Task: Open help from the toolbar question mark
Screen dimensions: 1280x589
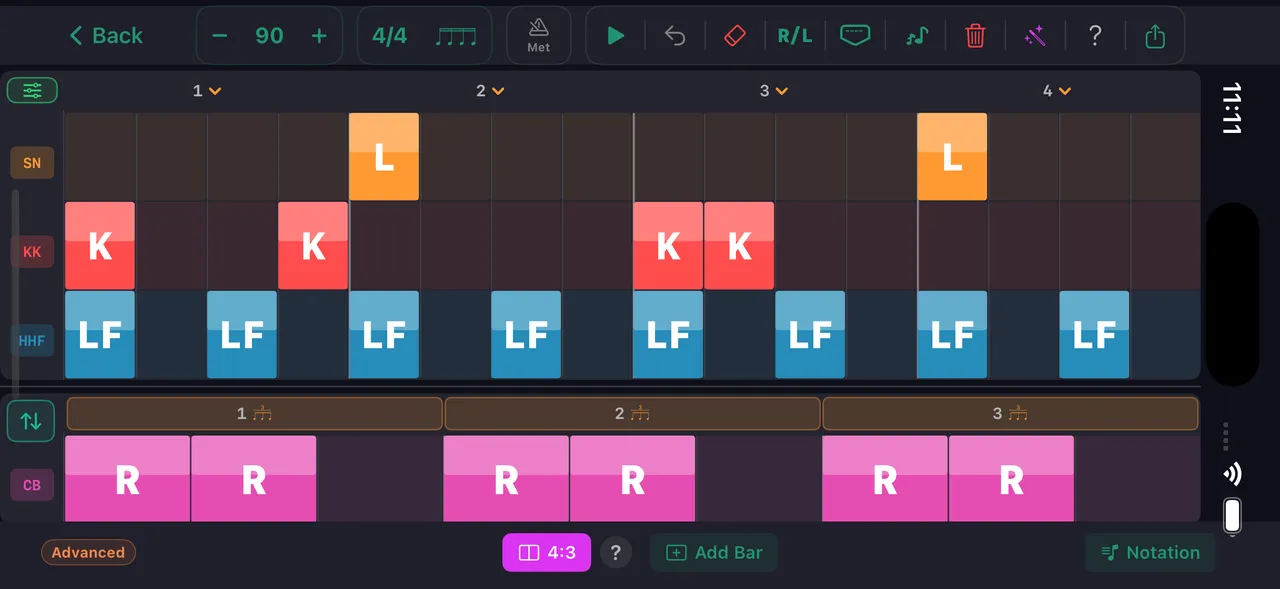Action: pos(1095,36)
